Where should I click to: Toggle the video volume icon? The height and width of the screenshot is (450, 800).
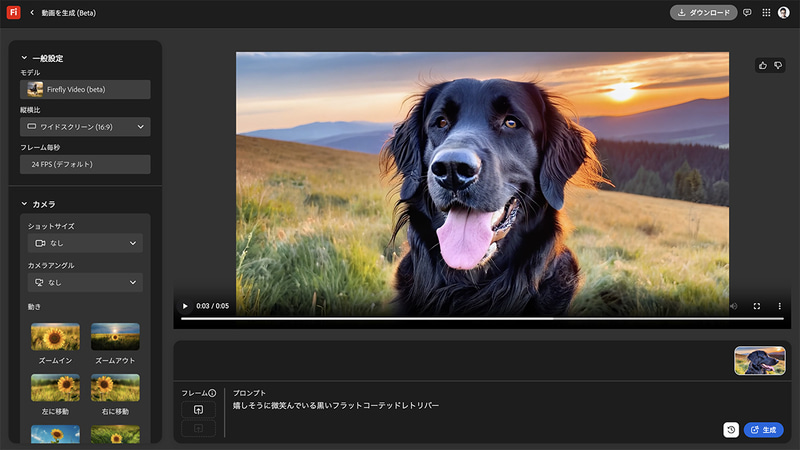[734, 306]
